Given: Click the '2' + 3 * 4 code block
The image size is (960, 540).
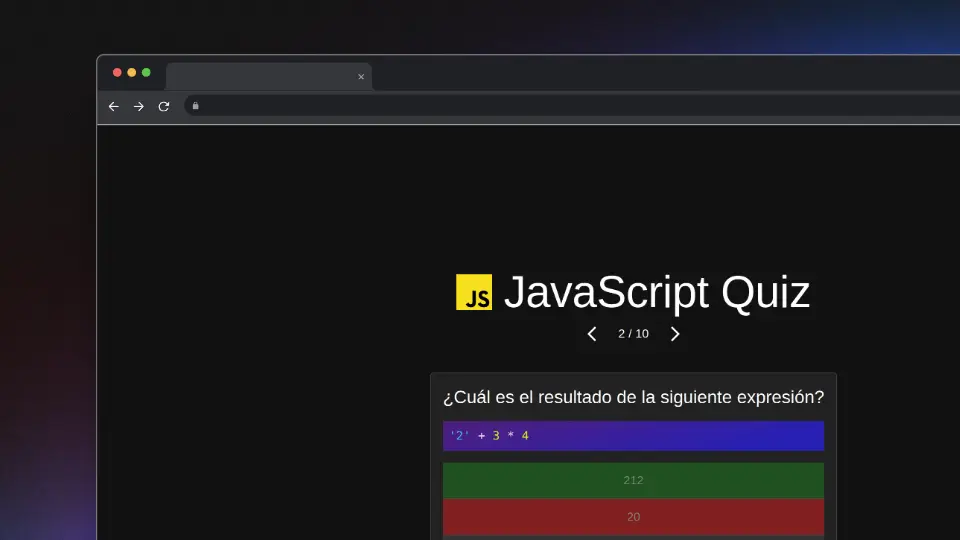Looking at the screenshot, I should [633, 436].
